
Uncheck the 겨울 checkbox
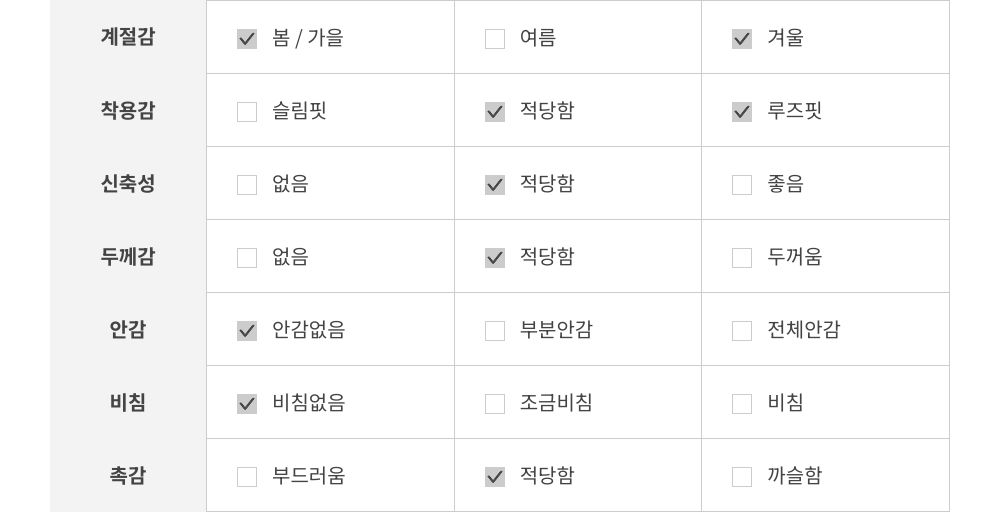(742, 39)
